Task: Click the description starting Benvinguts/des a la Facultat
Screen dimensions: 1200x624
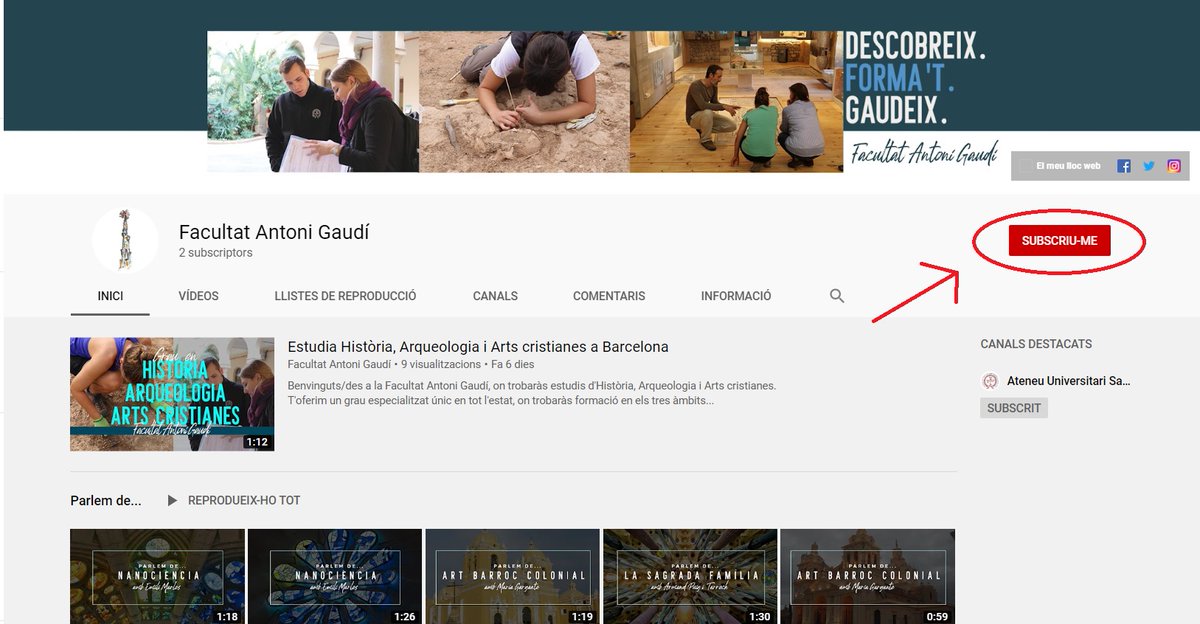Action: pos(532,393)
